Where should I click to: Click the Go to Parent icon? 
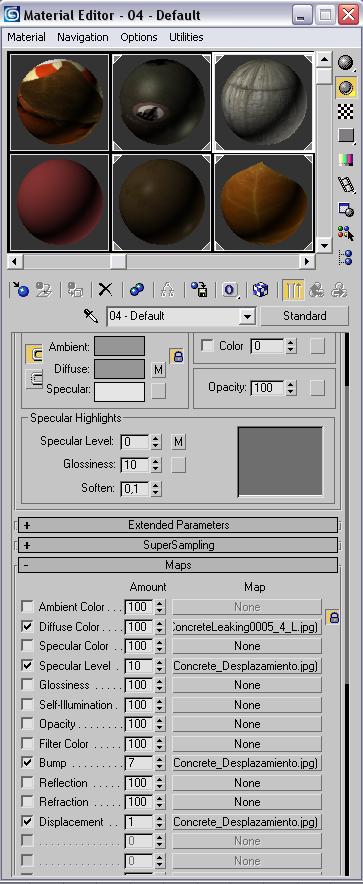(x=317, y=290)
